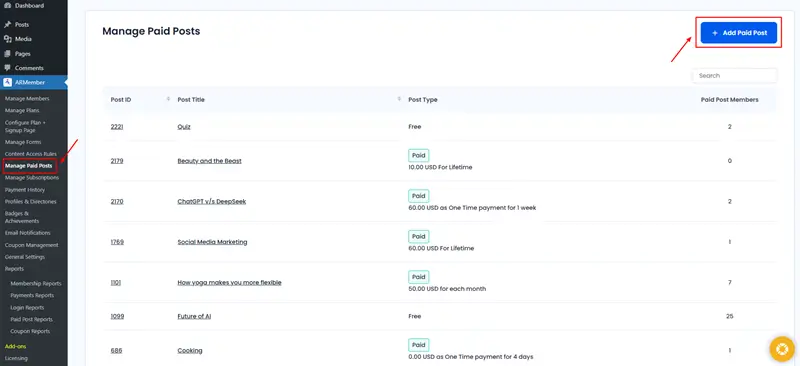The width and height of the screenshot is (800, 366).
Task: Open Coupon Management menu item
Action: [x=32, y=245]
